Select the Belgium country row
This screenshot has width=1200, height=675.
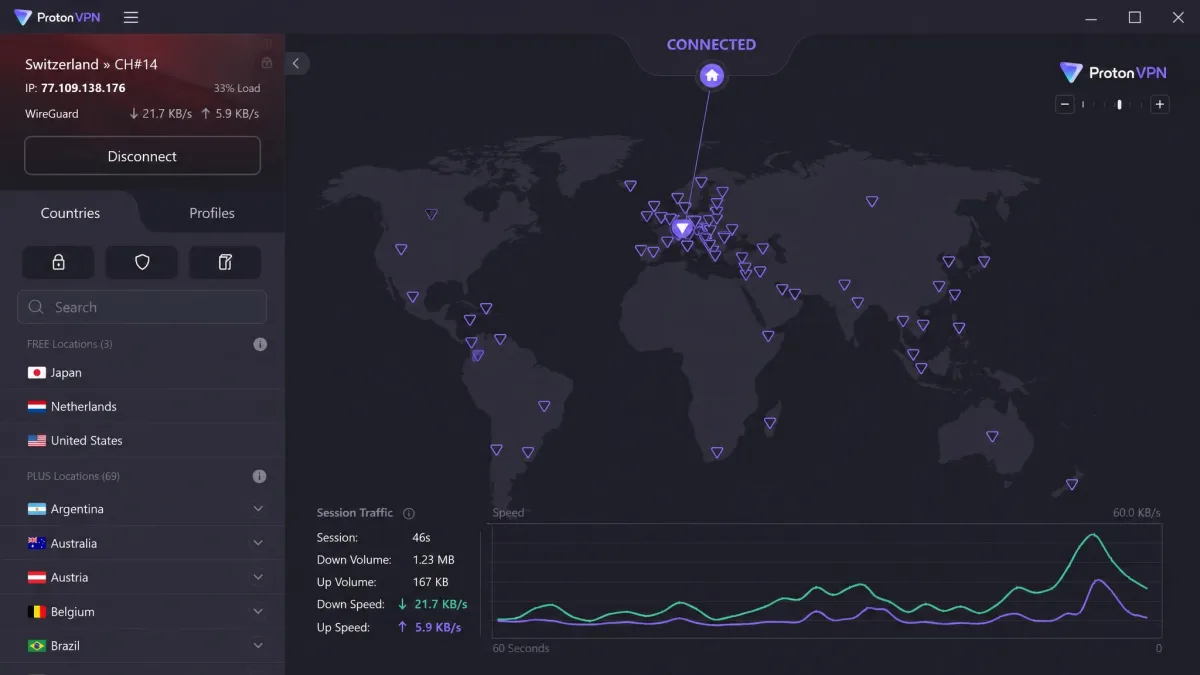click(x=142, y=611)
